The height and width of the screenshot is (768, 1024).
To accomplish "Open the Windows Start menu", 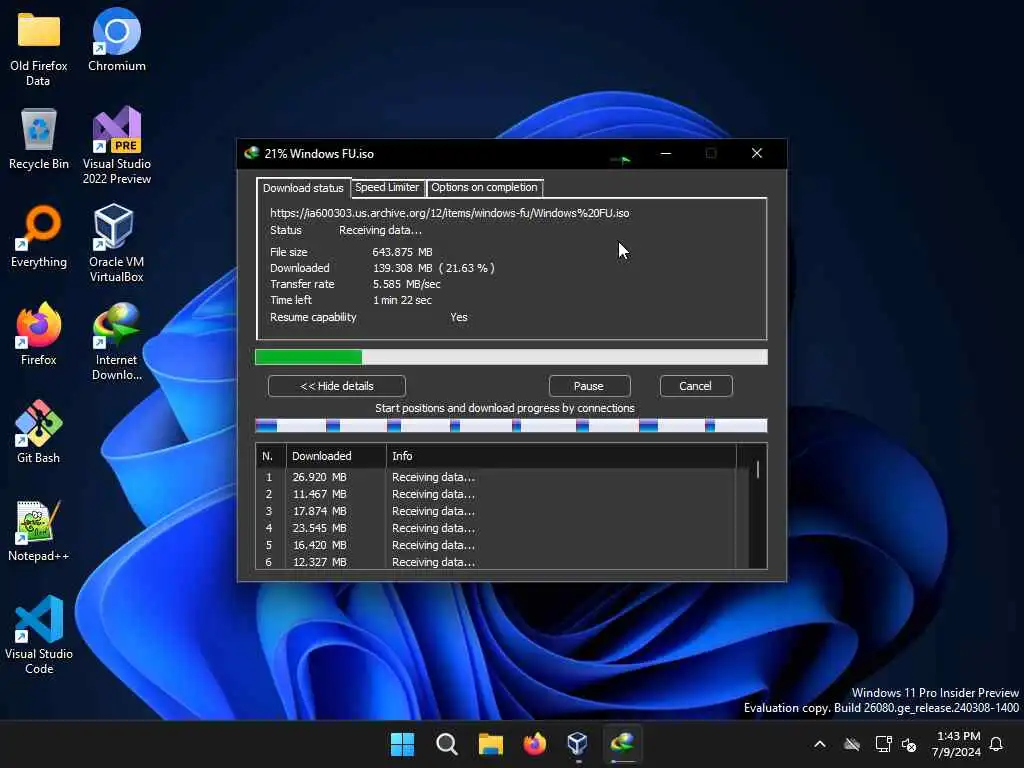I will pyautogui.click(x=402, y=744).
